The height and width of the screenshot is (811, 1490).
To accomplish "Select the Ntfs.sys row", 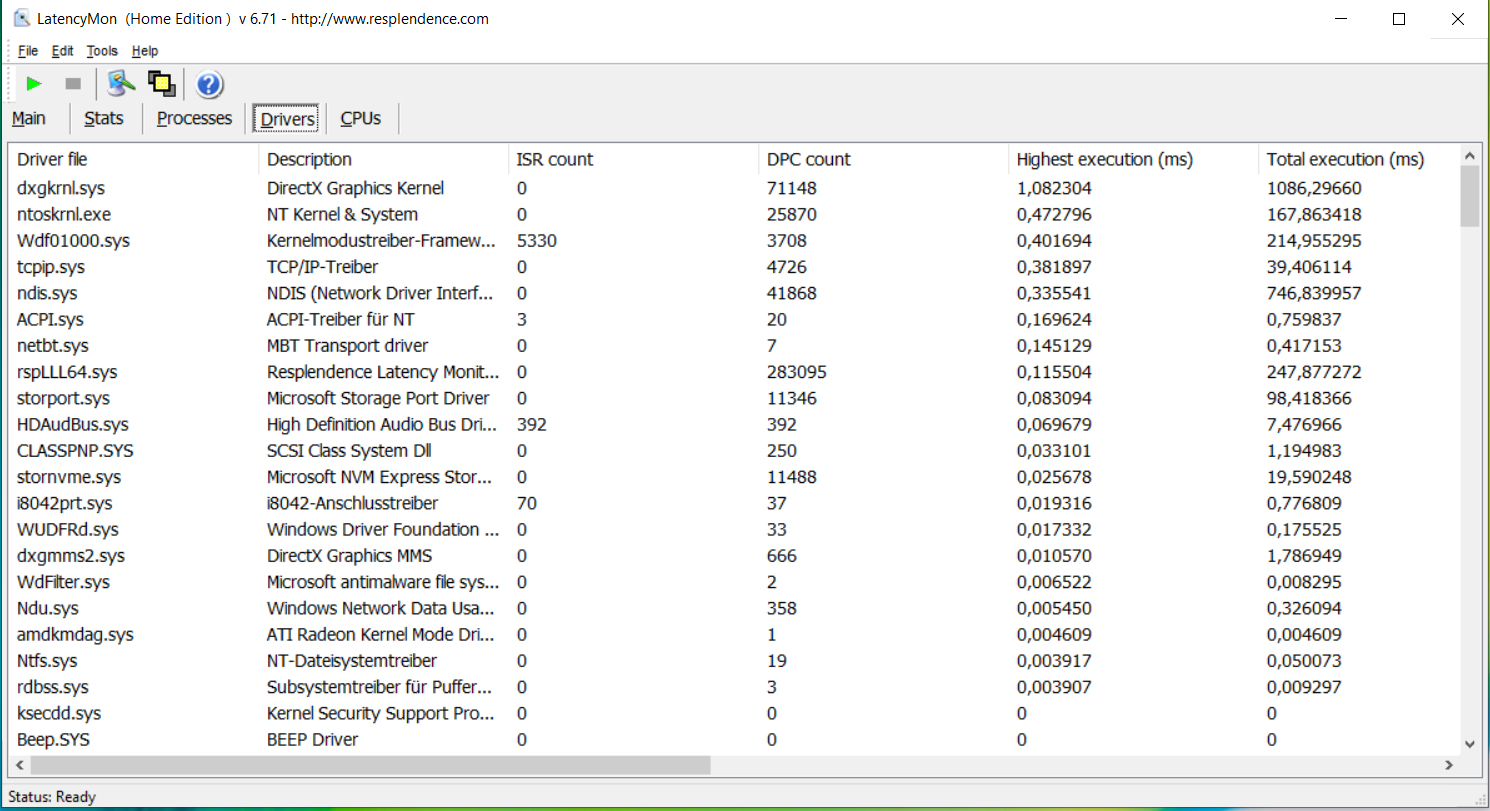I will (735, 661).
